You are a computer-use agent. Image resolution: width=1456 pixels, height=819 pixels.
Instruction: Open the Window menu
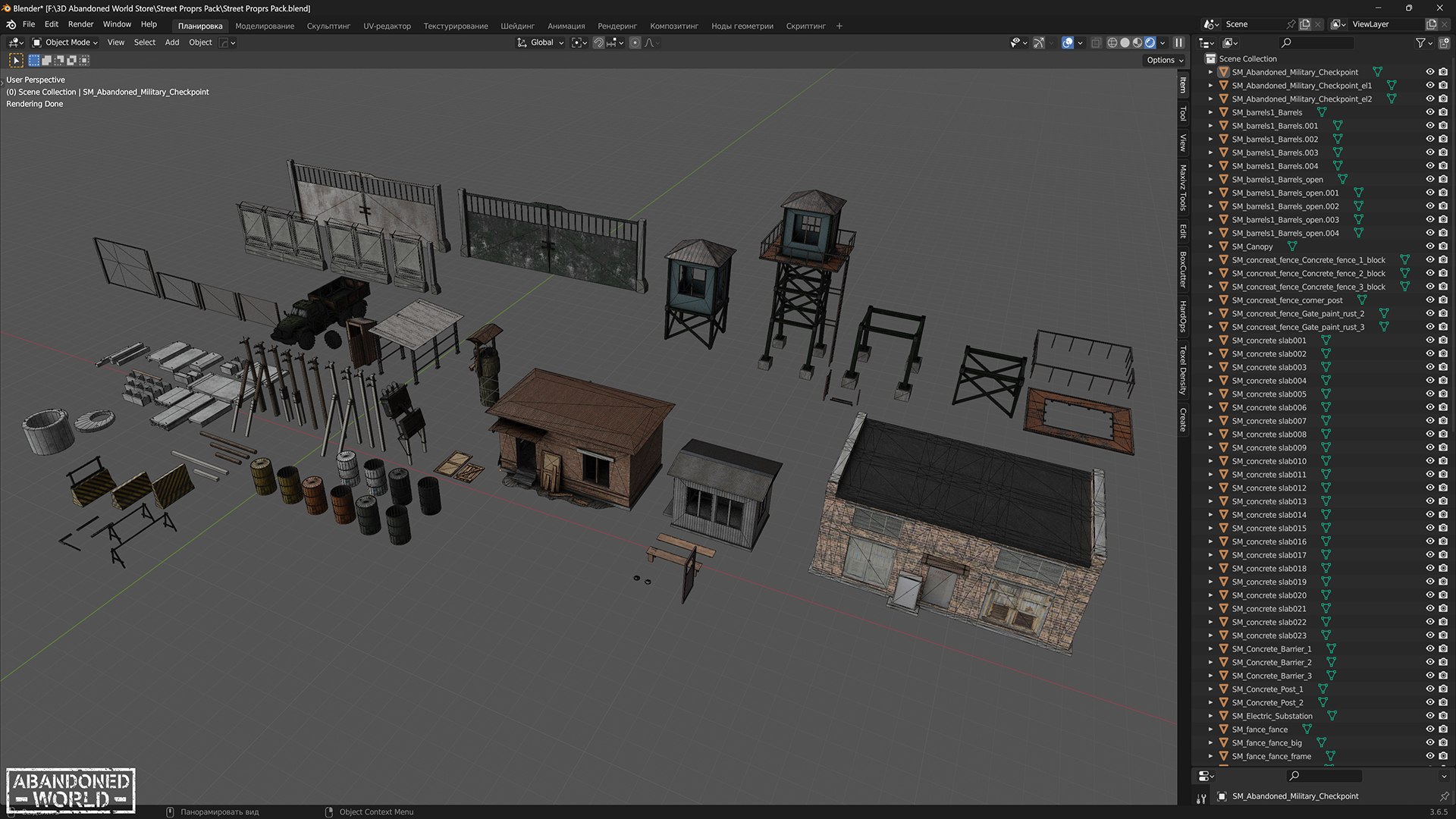(117, 24)
